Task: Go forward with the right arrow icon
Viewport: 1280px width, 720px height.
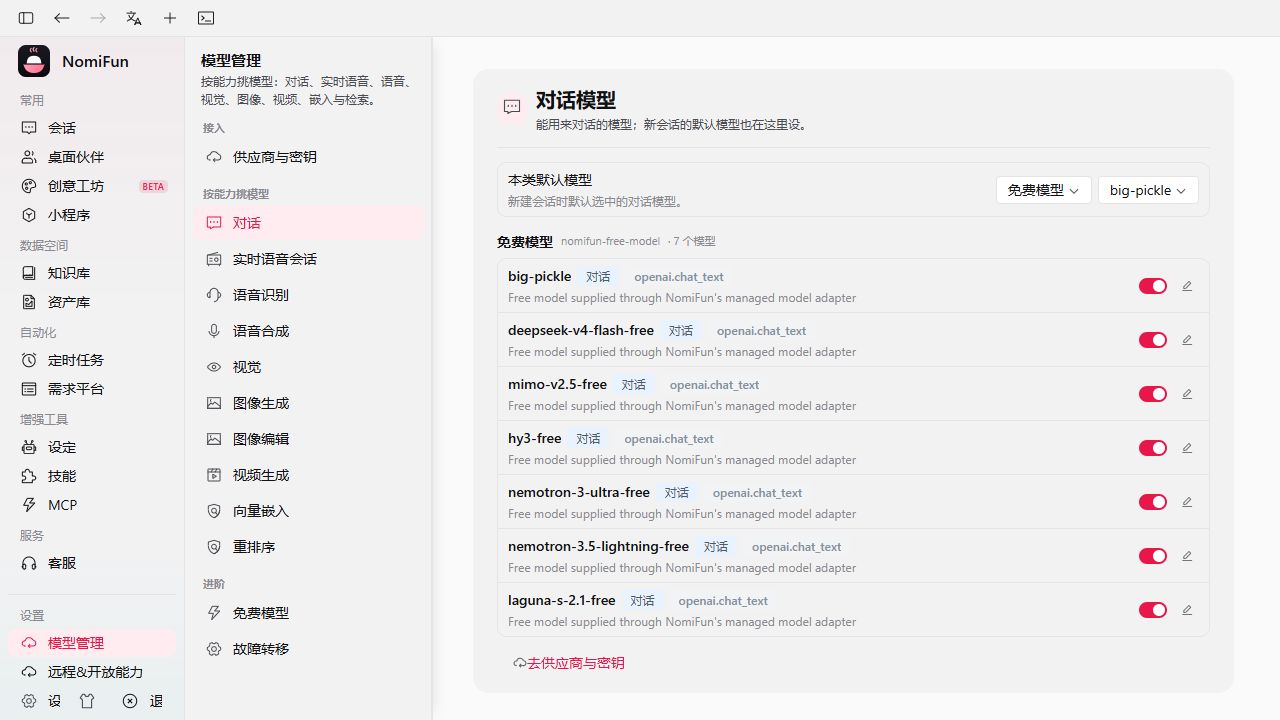Action: pos(98,18)
